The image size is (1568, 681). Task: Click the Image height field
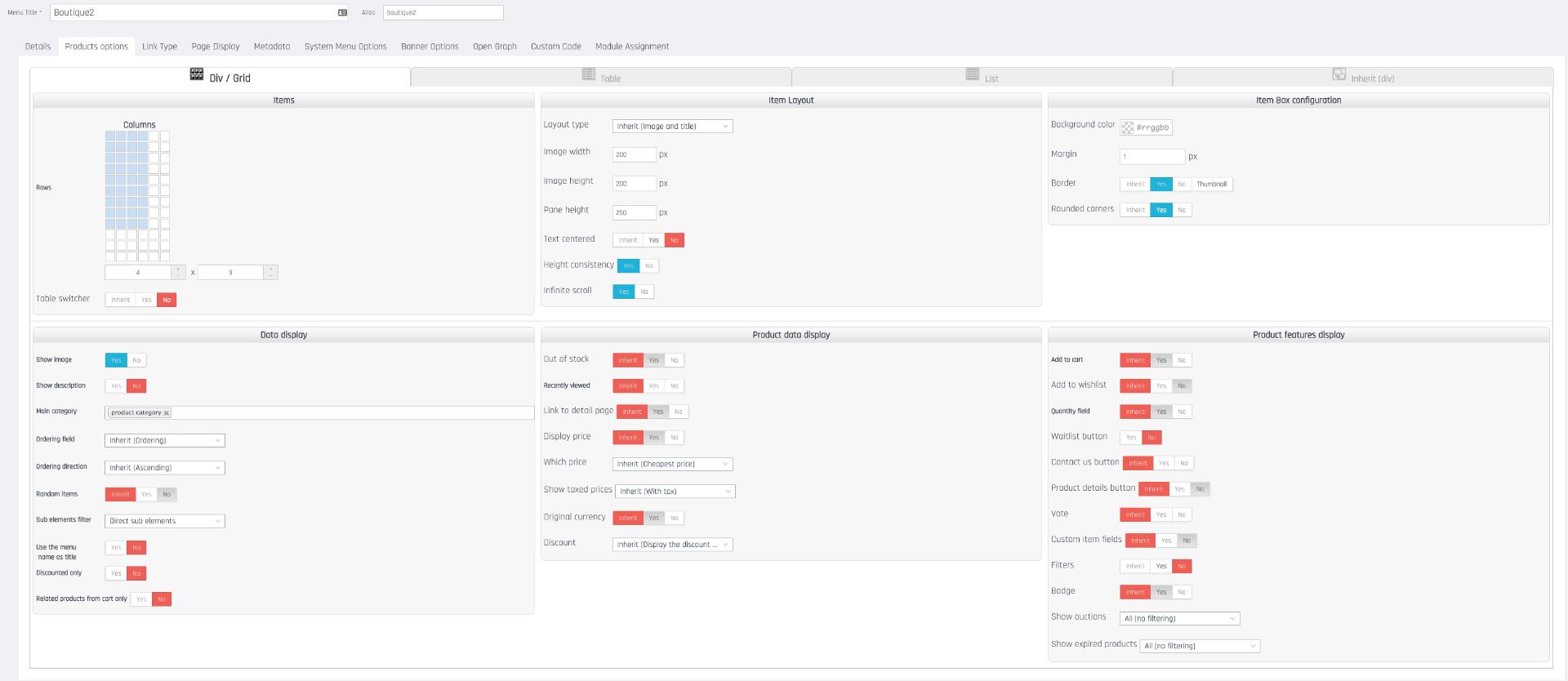[x=635, y=184]
